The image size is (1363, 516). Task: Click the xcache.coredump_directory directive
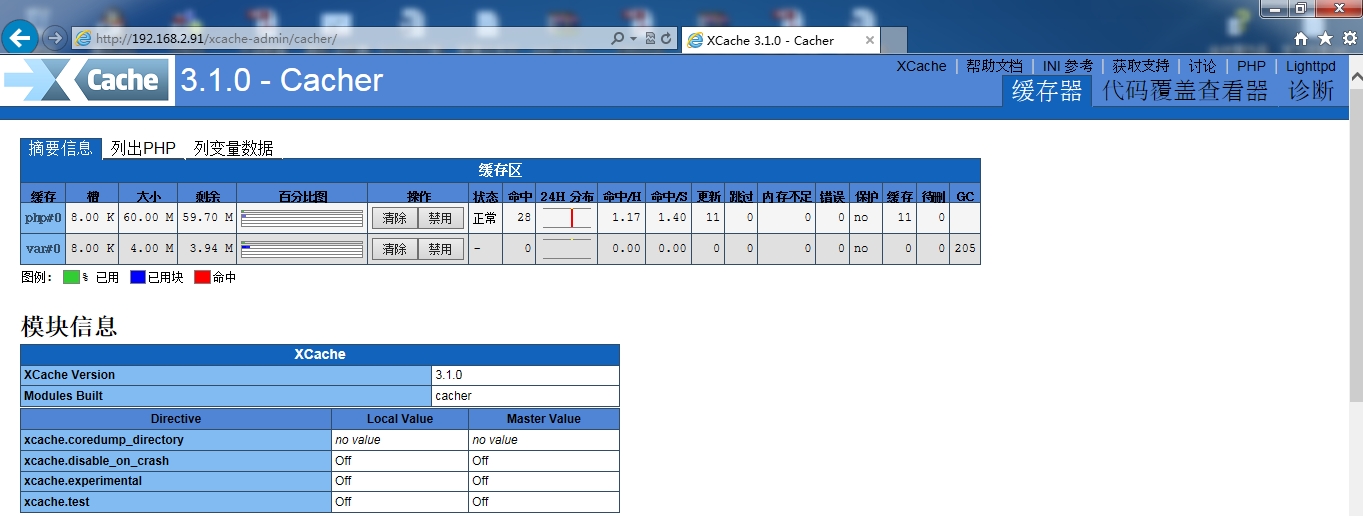pos(103,440)
